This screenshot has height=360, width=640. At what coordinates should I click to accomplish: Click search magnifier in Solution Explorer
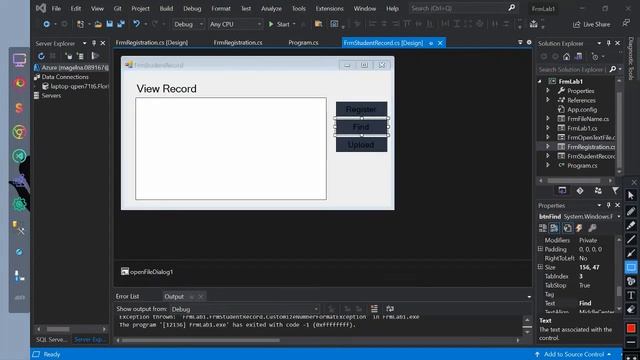pos(613,69)
